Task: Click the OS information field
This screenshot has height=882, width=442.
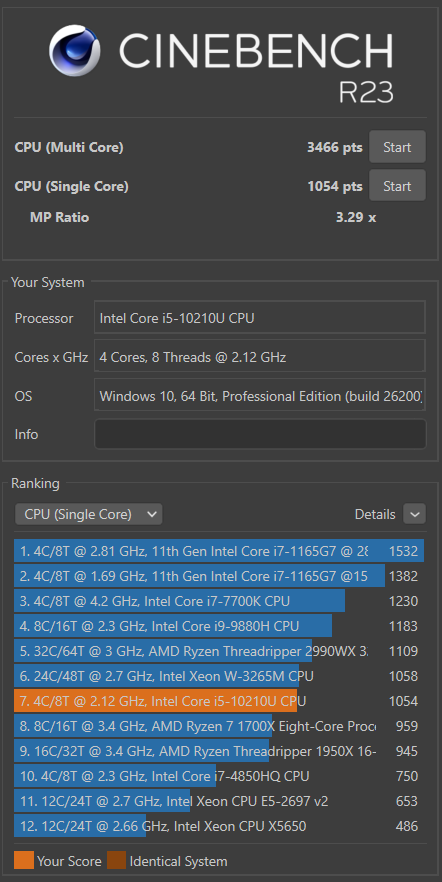Action: [260, 395]
